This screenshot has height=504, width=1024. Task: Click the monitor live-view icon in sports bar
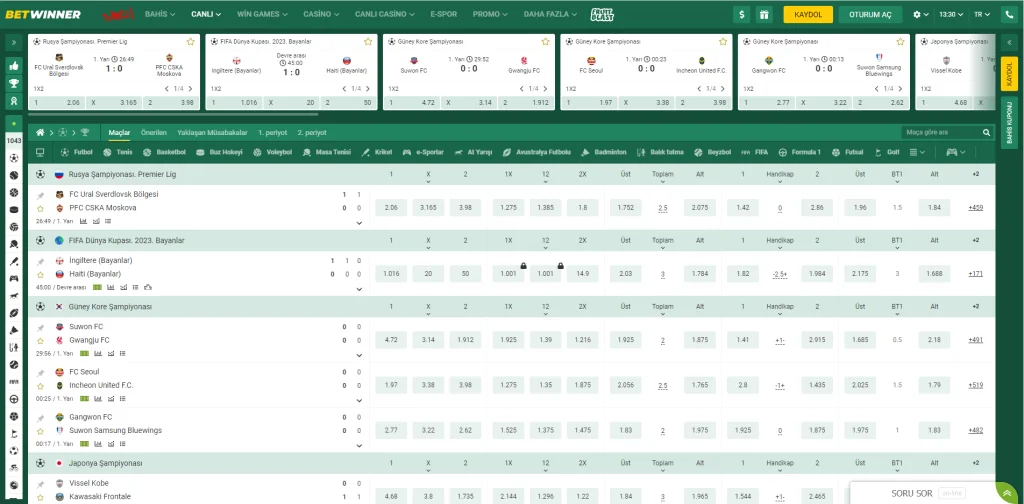click(x=40, y=152)
